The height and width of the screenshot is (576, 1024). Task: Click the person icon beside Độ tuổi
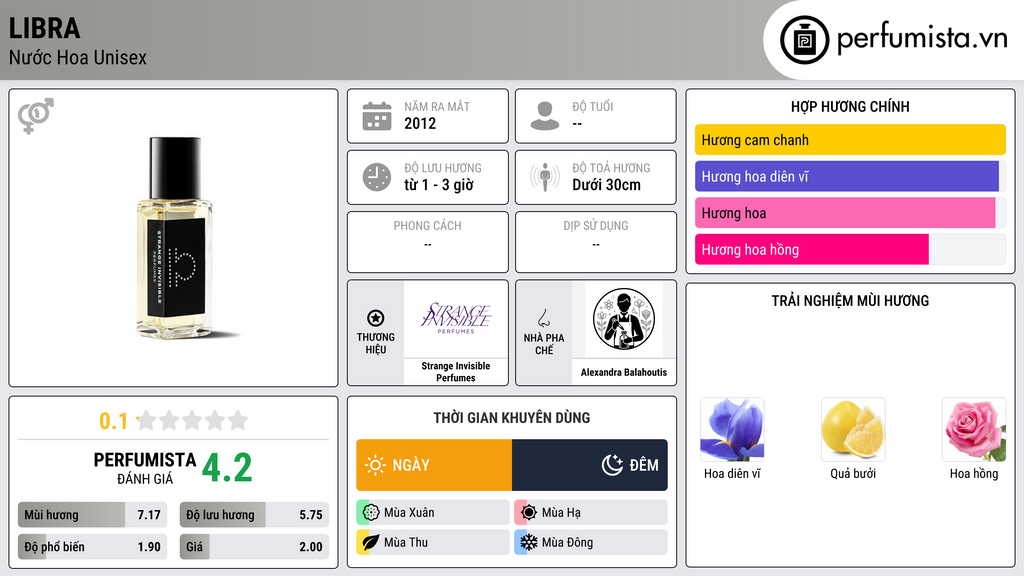(x=545, y=116)
